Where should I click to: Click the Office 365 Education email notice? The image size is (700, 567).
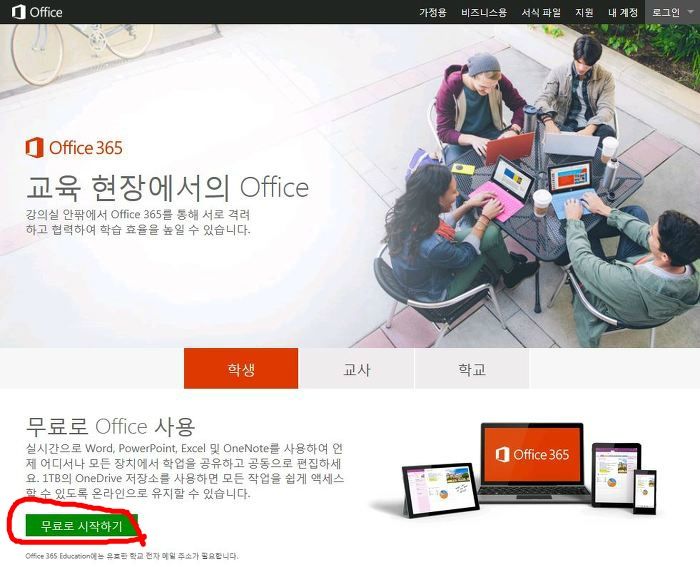132,556
